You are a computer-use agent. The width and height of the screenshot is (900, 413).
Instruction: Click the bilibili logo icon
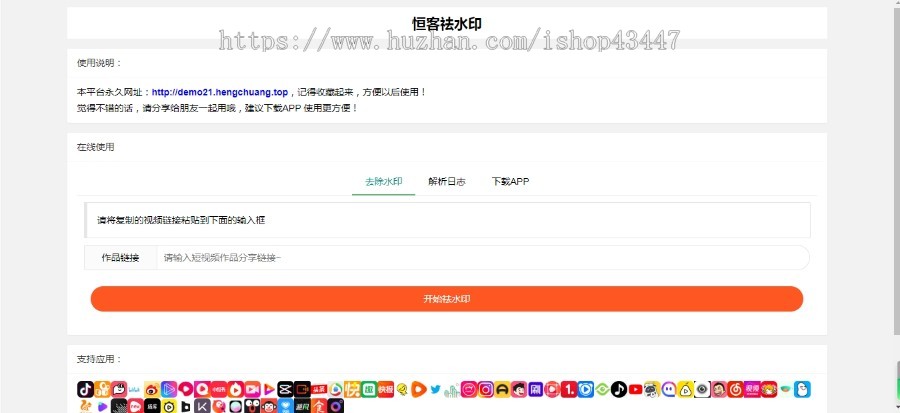click(x=133, y=389)
